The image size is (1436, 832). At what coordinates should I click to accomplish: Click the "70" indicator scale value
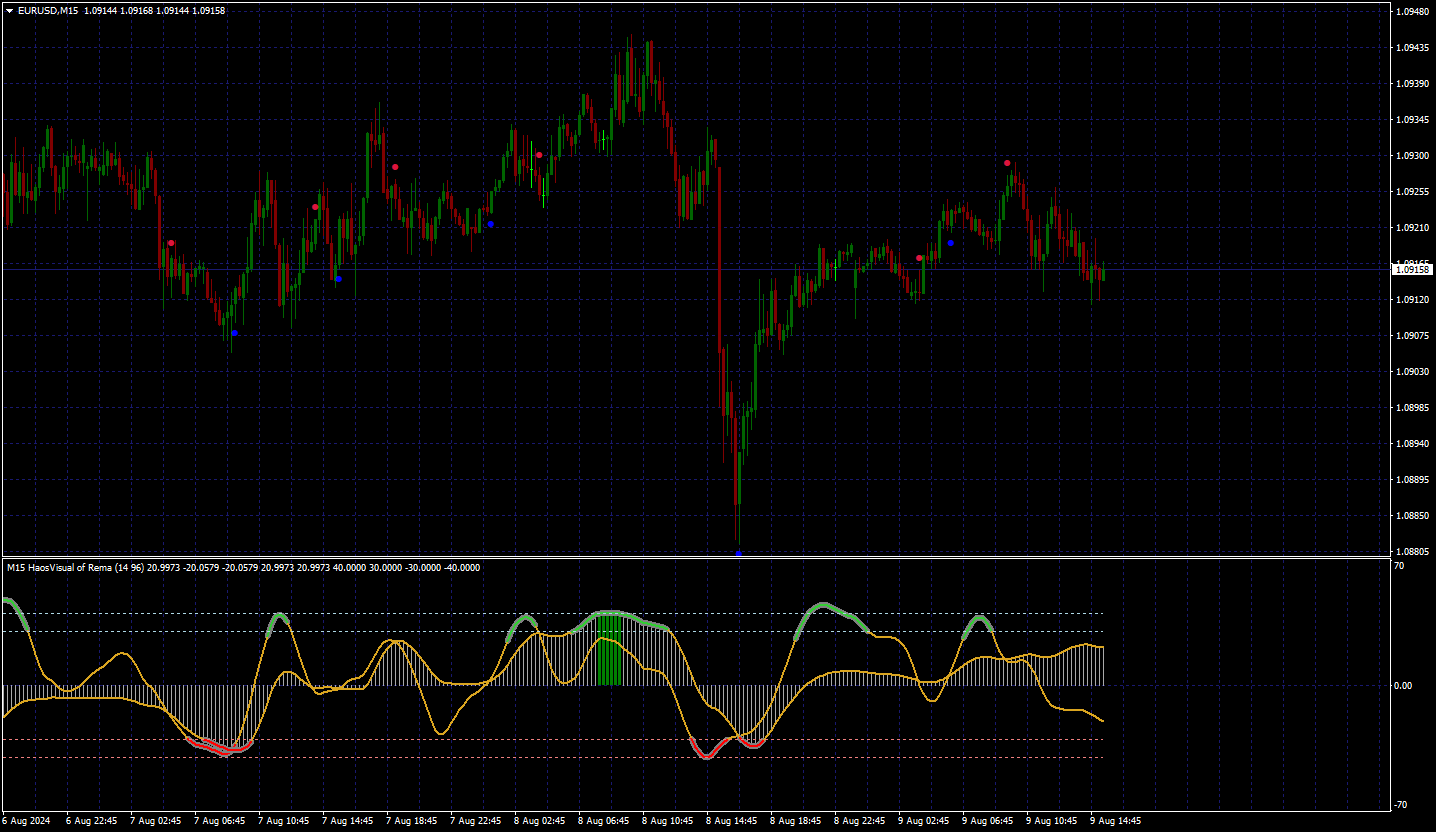(x=1399, y=566)
